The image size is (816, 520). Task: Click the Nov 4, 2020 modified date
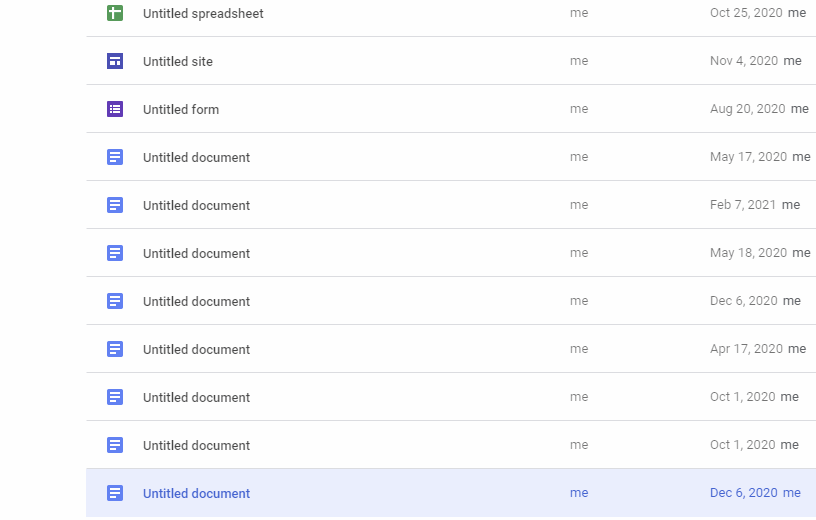click(743, 62)
